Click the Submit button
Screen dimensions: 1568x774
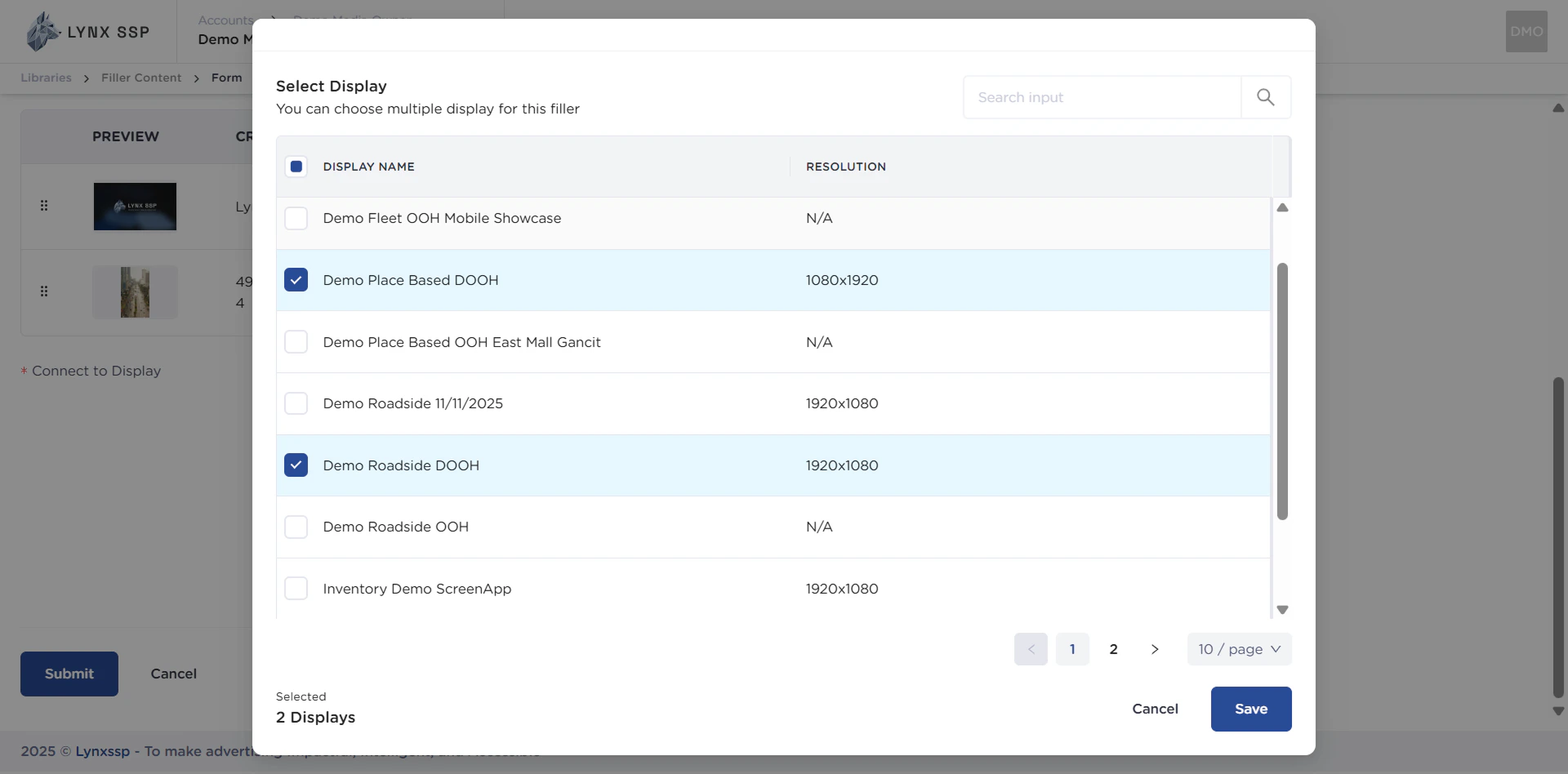[x=69, y=674]
